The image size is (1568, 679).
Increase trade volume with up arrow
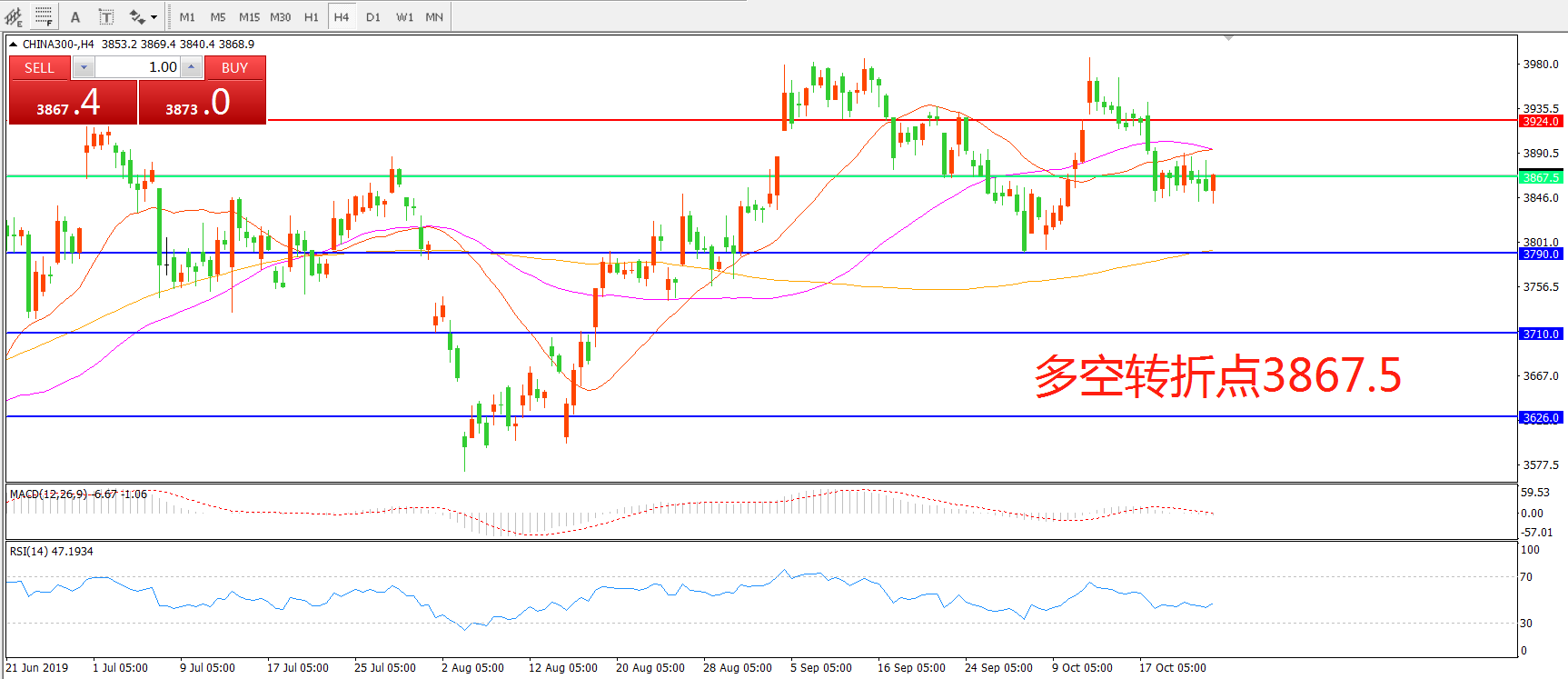point(192,67)
